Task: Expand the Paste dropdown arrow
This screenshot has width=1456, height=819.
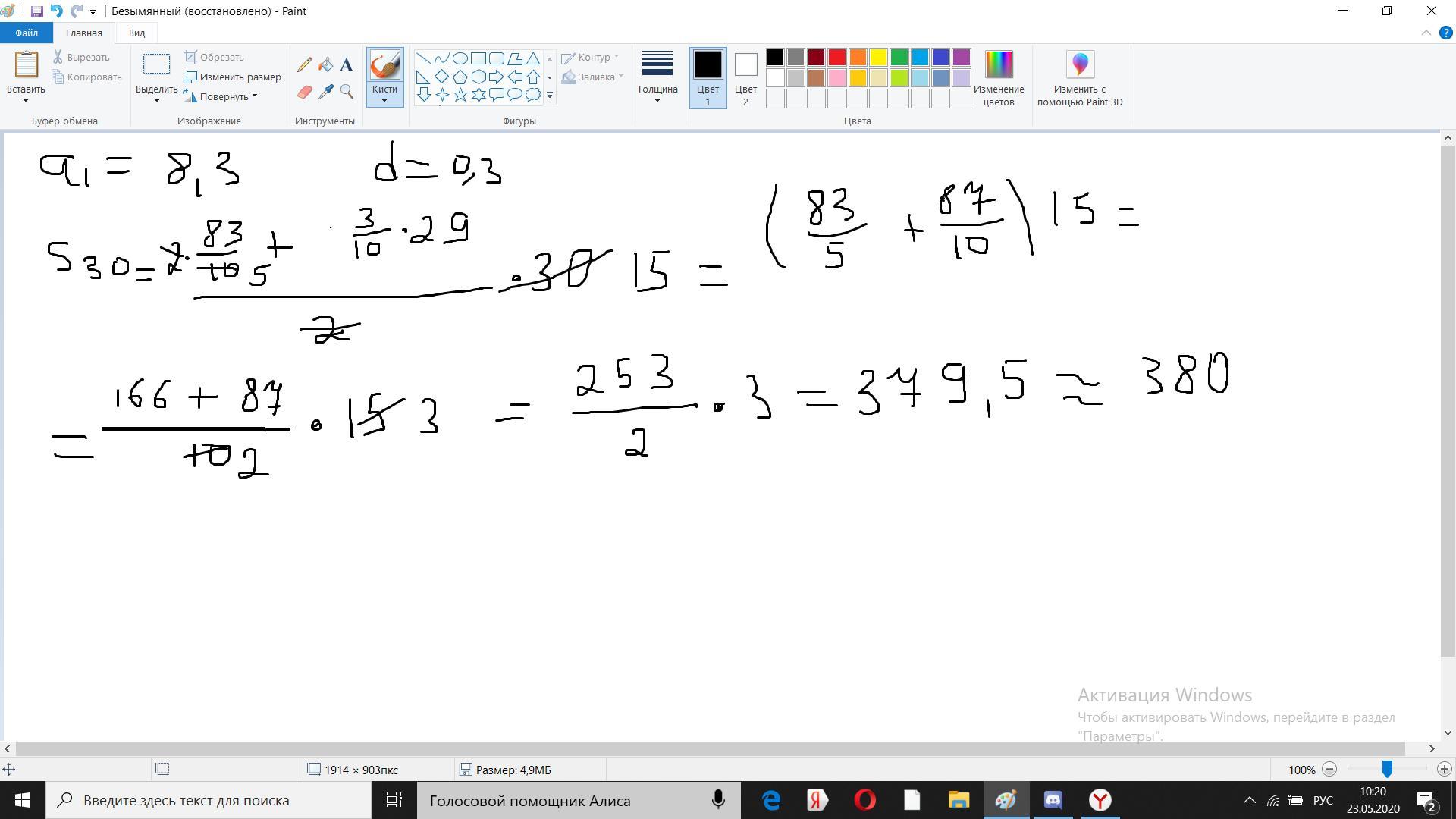Action: point(26,101)
